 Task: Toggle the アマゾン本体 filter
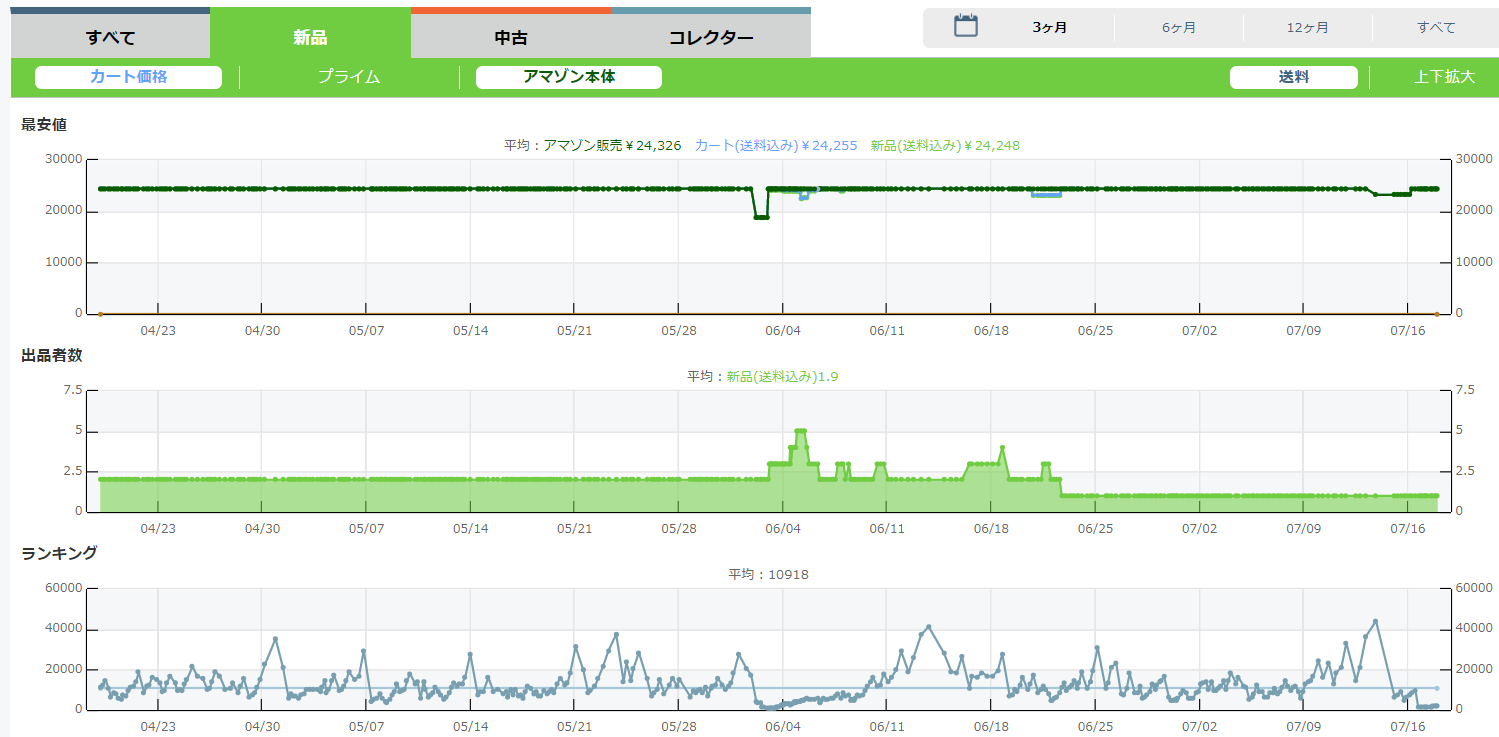click(569, 77)
